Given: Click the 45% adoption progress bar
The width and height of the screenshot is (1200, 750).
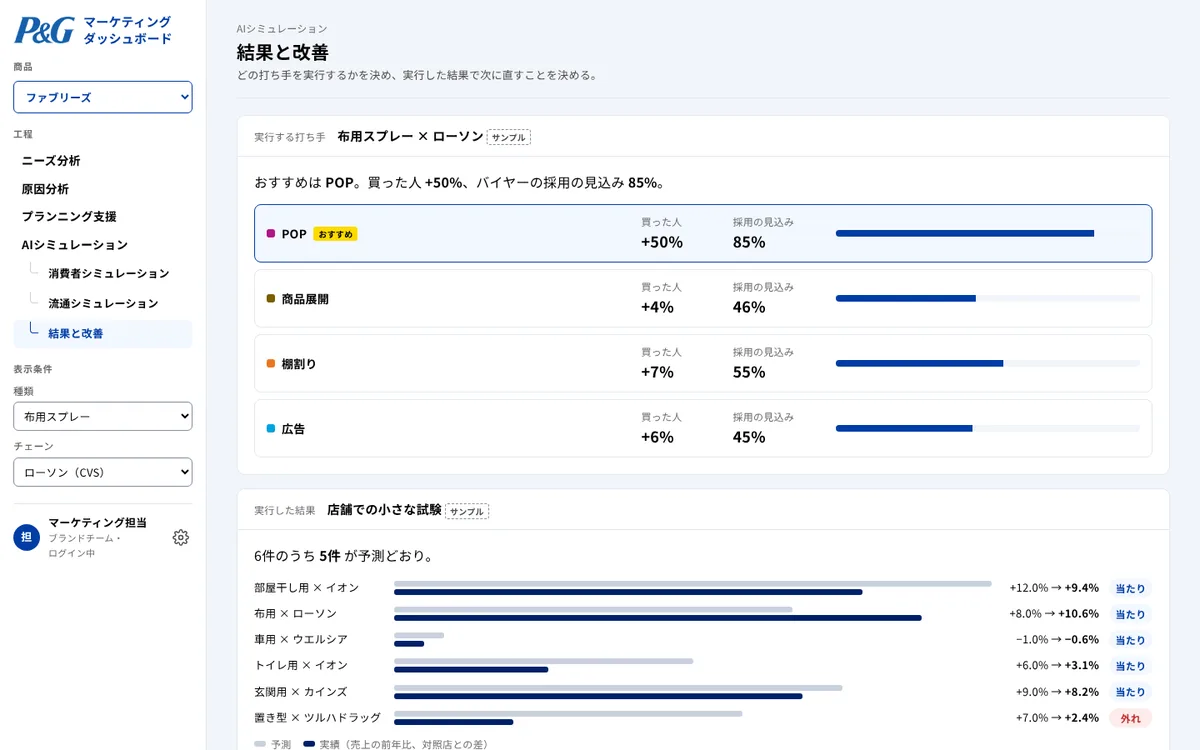Looking at the screenshot, I should point(987,428).
